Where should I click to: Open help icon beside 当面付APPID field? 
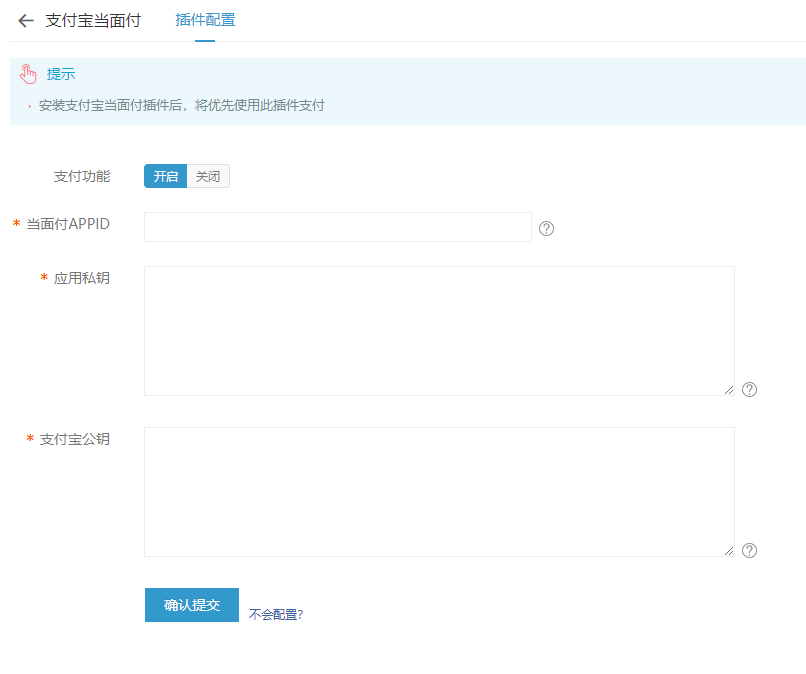pos(546,228)
